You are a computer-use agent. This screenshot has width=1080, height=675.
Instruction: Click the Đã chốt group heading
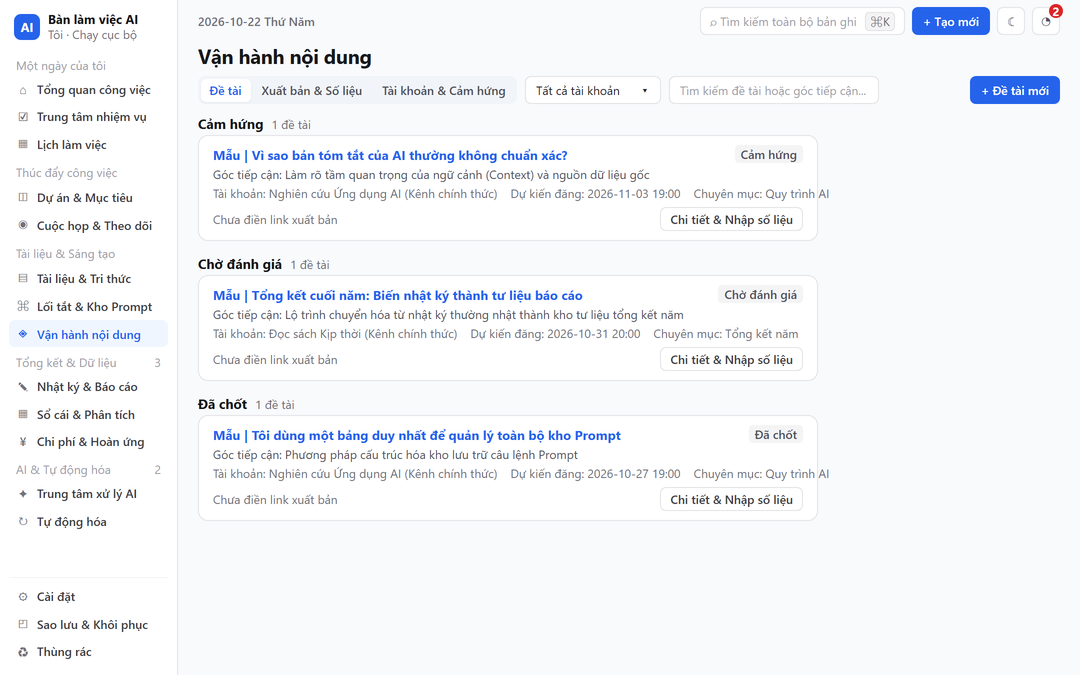[x=222, y=404]
